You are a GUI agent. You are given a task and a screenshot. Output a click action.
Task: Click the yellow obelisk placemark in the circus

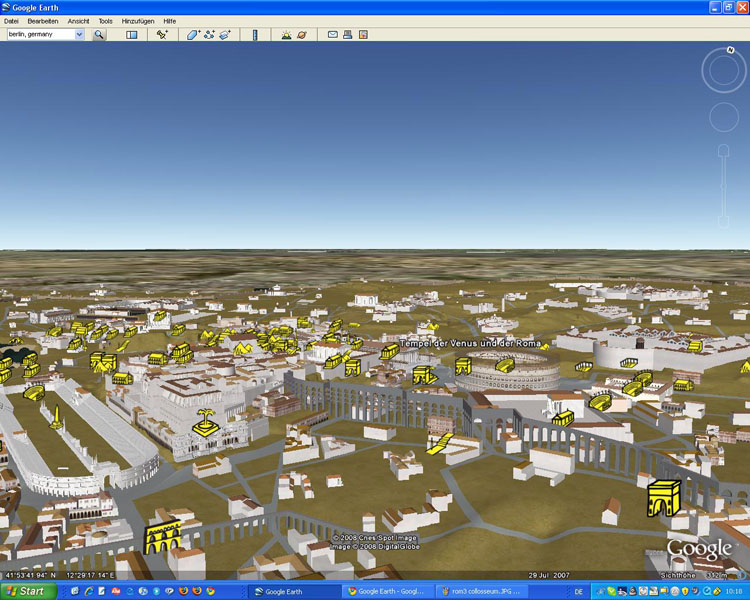[56, 417]
